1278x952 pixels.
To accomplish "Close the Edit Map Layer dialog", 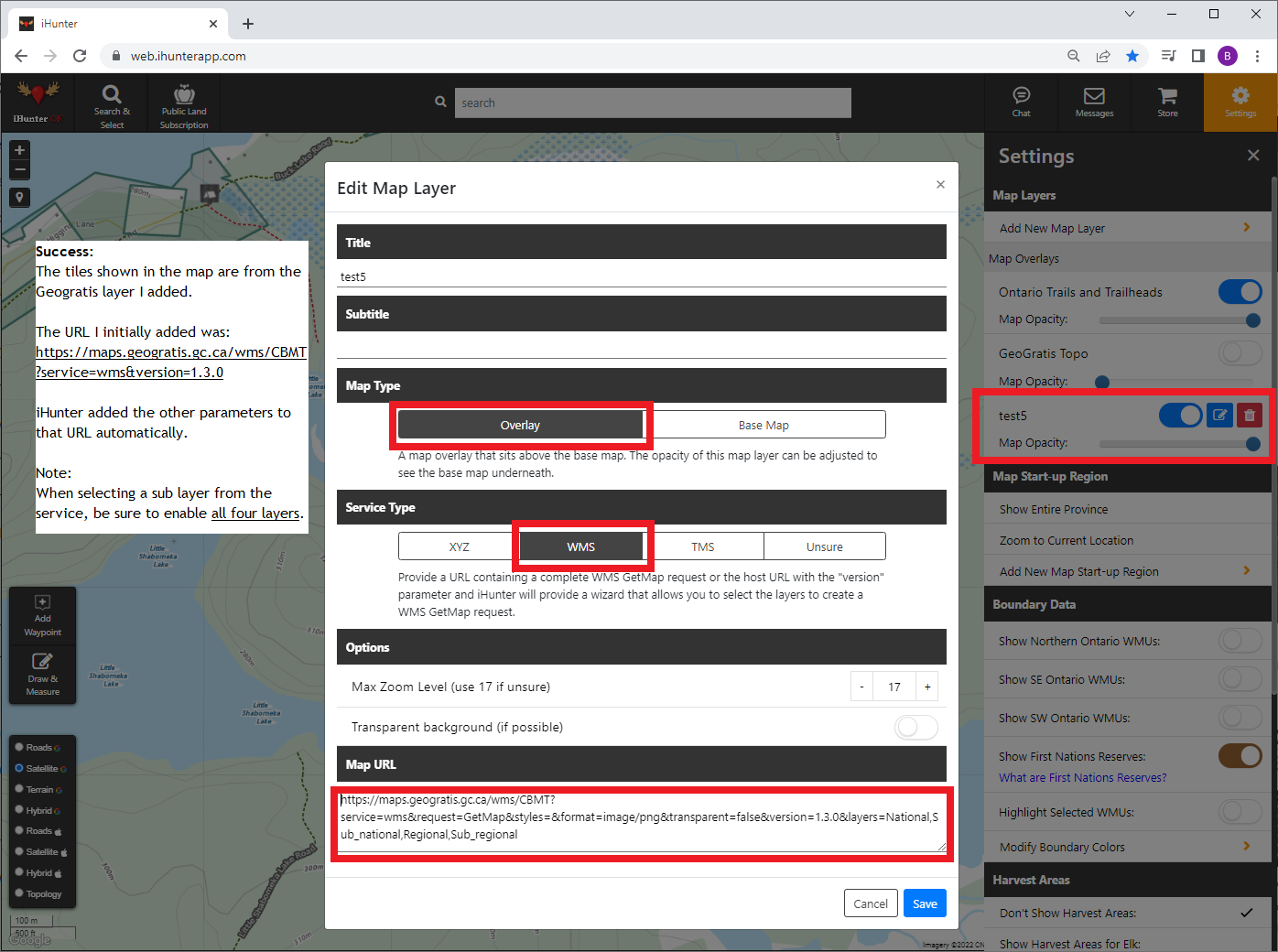I will [x=940, y=185].
